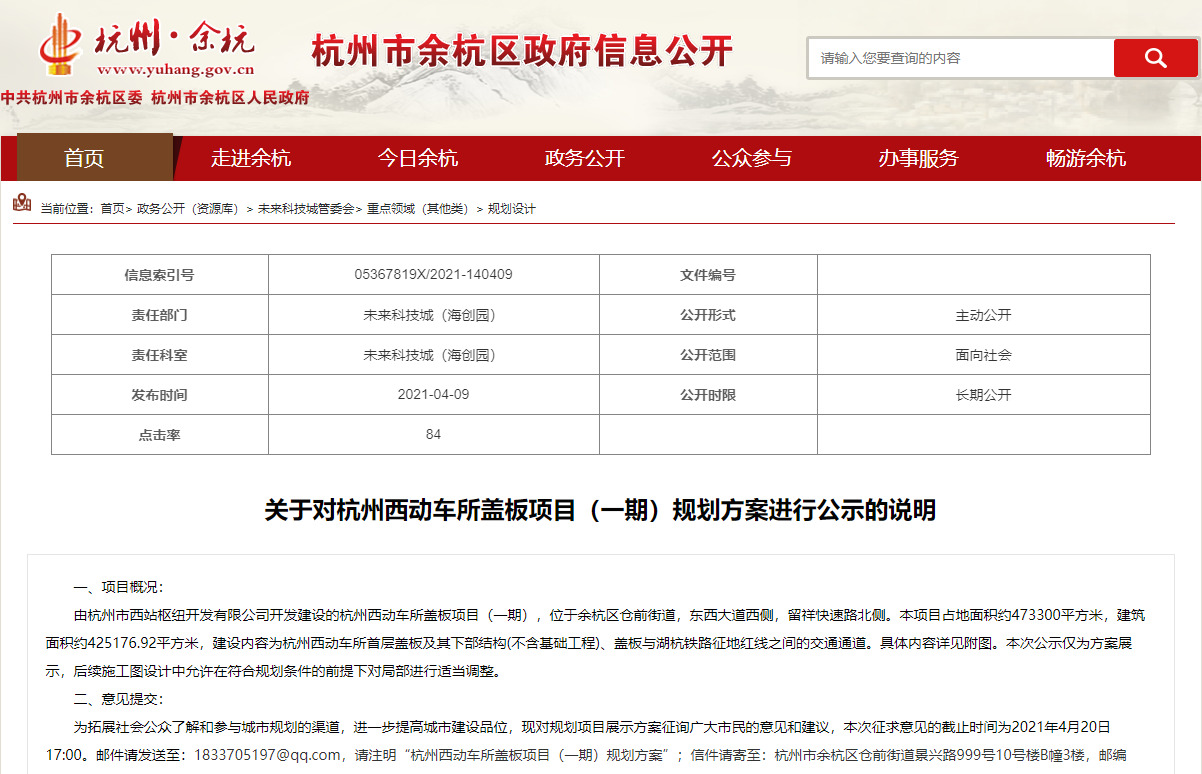The width and height of the screenshot is (1202, 774).
Task: Select 畅游余杭 in the navigation bar
Action: tap(1085, 158)
